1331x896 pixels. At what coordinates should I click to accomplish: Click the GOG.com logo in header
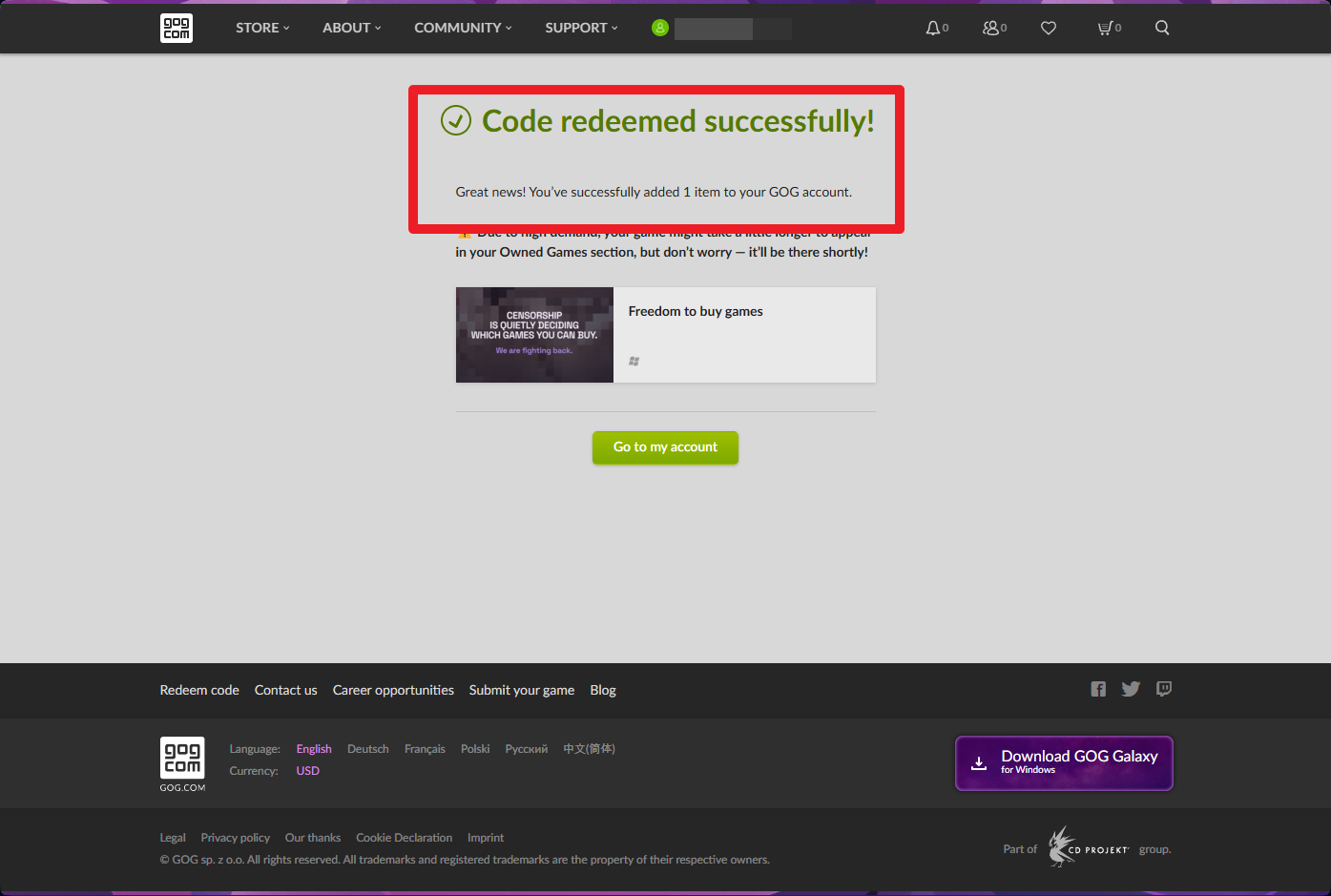(x=177, y=28)
